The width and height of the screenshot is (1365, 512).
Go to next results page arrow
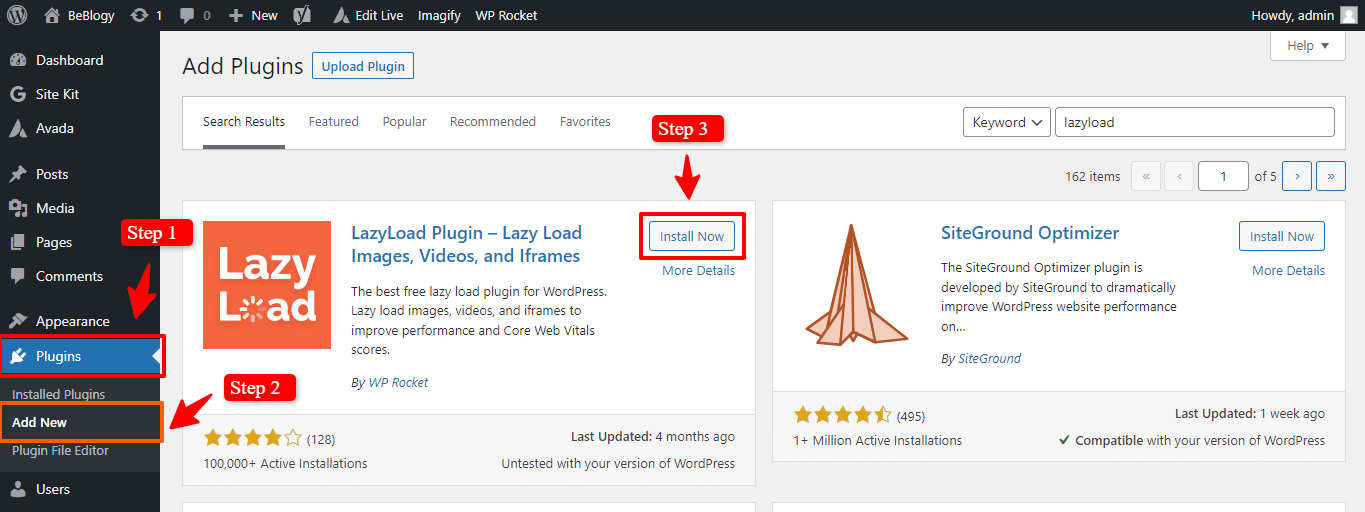1297,176
